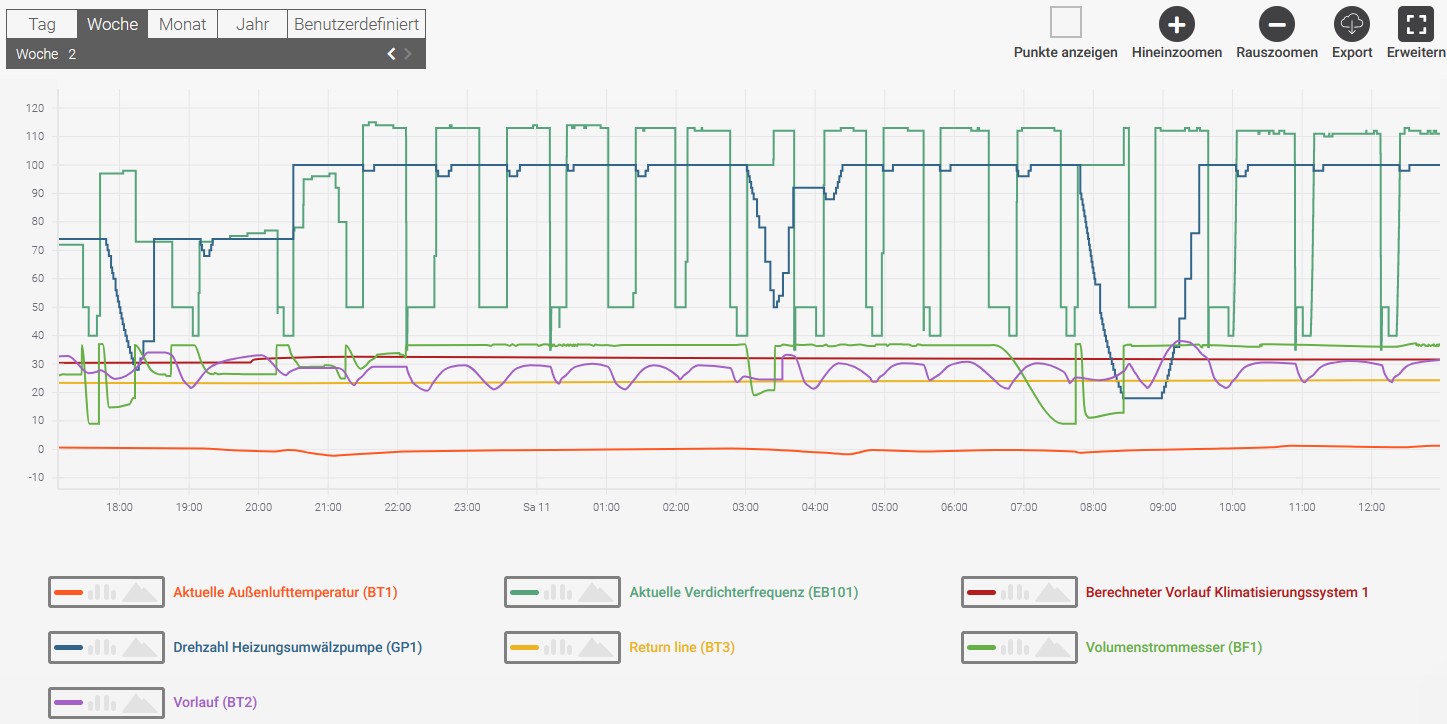The height and width of the screenshot is (724, 1447).
Task: Open the Monat tab
Action: tap(183, 24)
